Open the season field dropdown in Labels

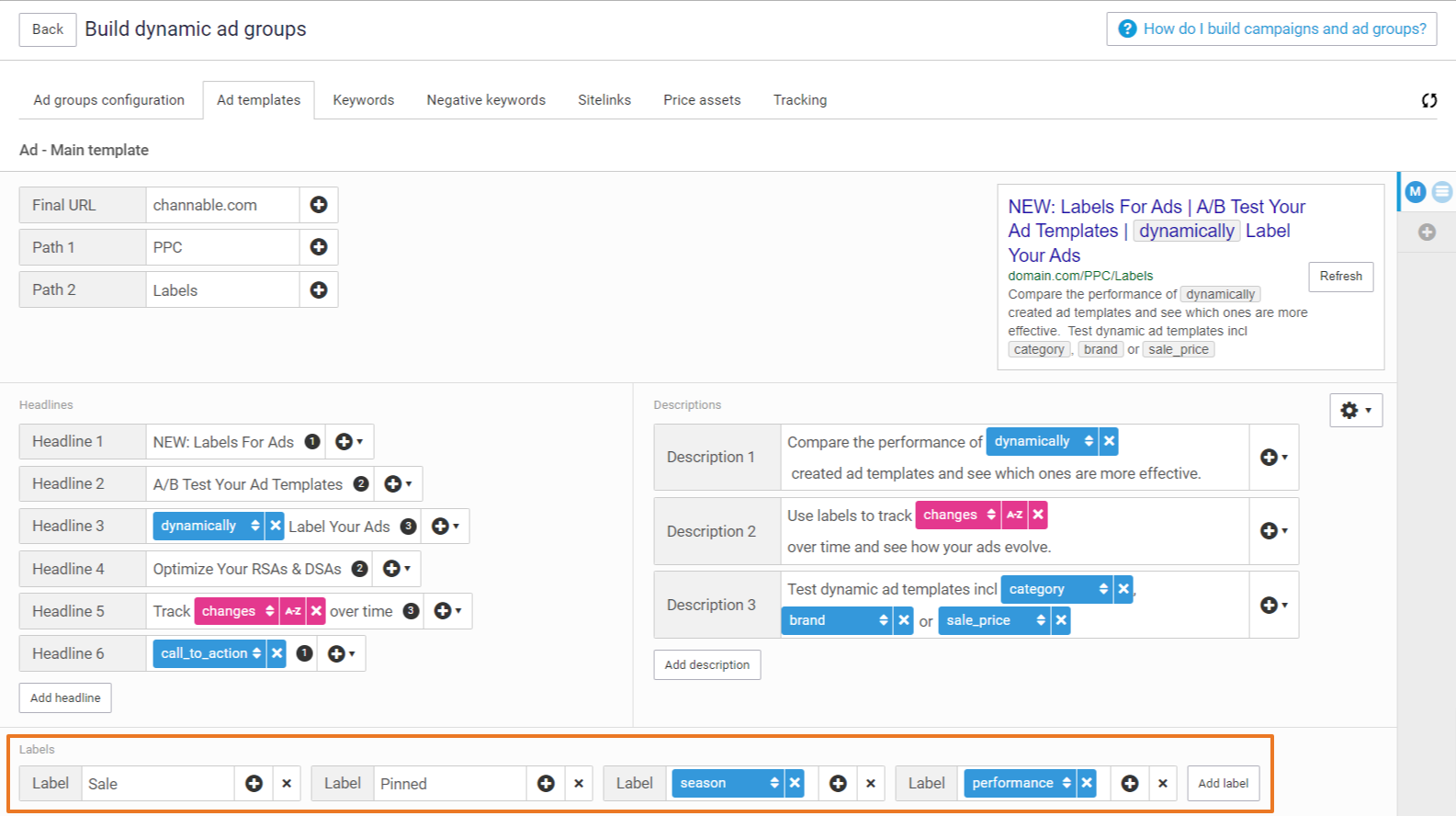(727, 783)
